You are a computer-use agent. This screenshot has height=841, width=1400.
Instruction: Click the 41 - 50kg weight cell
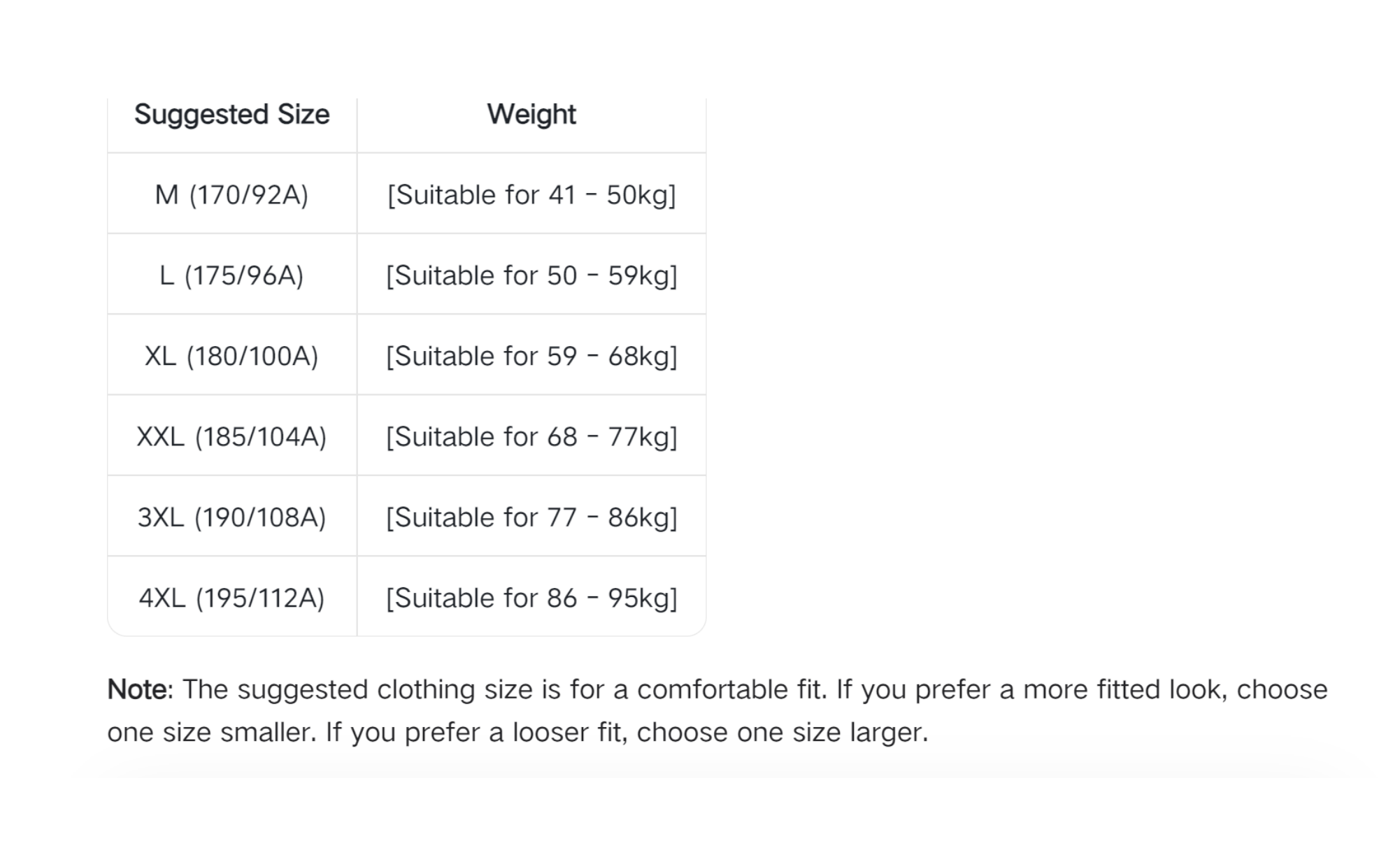pyautogui.click(x=531, y=194)
